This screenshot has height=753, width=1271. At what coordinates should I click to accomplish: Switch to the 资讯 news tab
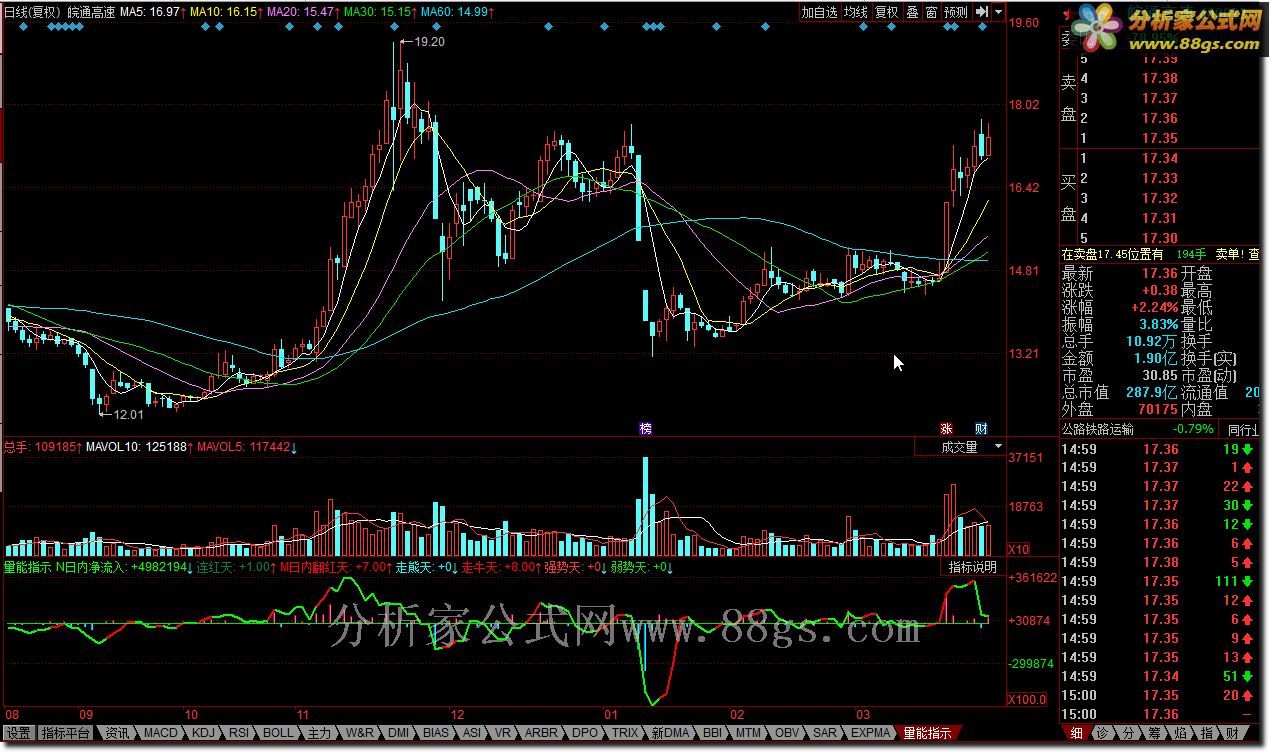pos(117,733)
